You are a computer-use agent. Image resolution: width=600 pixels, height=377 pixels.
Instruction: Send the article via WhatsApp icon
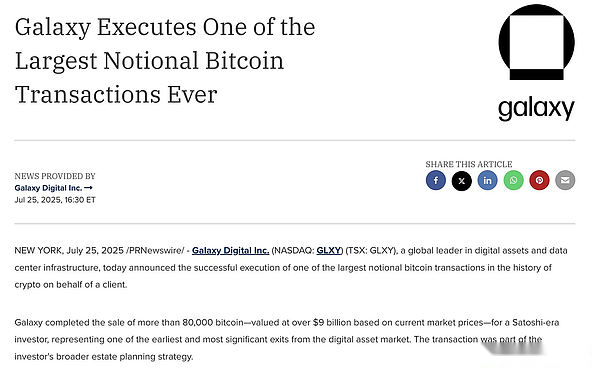point(513,180)
